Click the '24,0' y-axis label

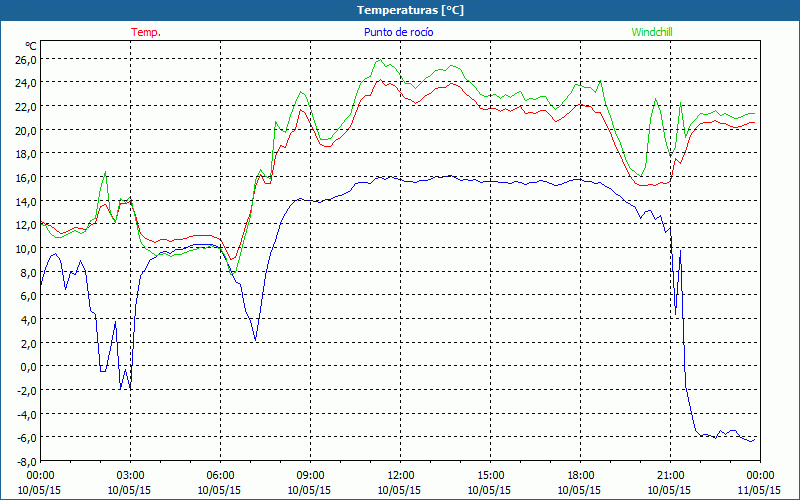click(27, 83)
